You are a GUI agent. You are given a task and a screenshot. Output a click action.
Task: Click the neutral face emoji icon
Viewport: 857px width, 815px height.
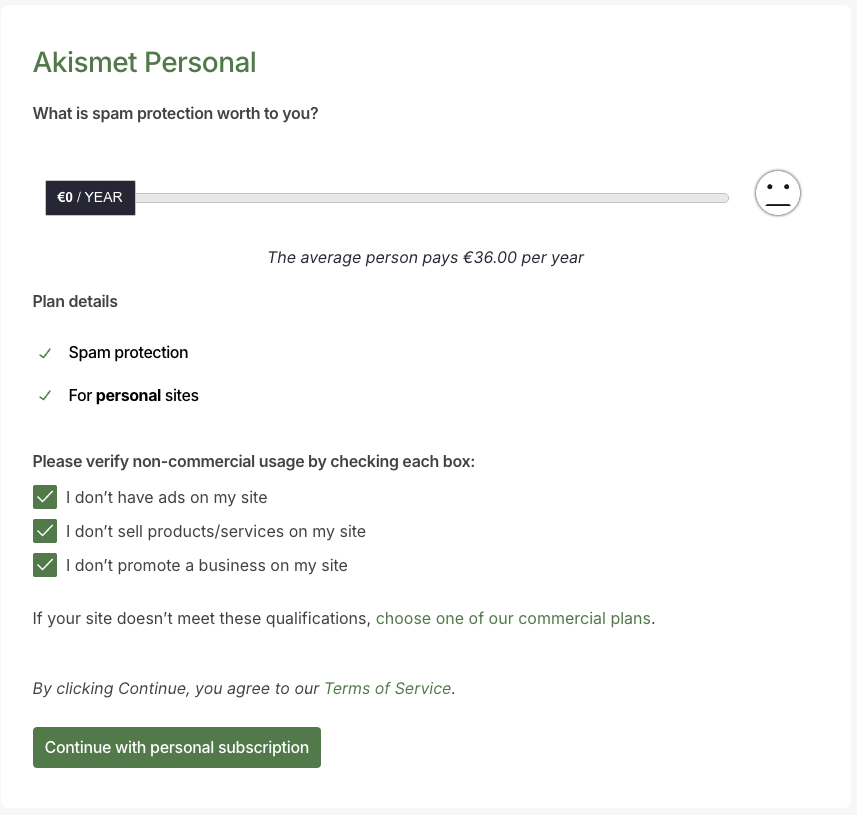(x=778, y=193)
